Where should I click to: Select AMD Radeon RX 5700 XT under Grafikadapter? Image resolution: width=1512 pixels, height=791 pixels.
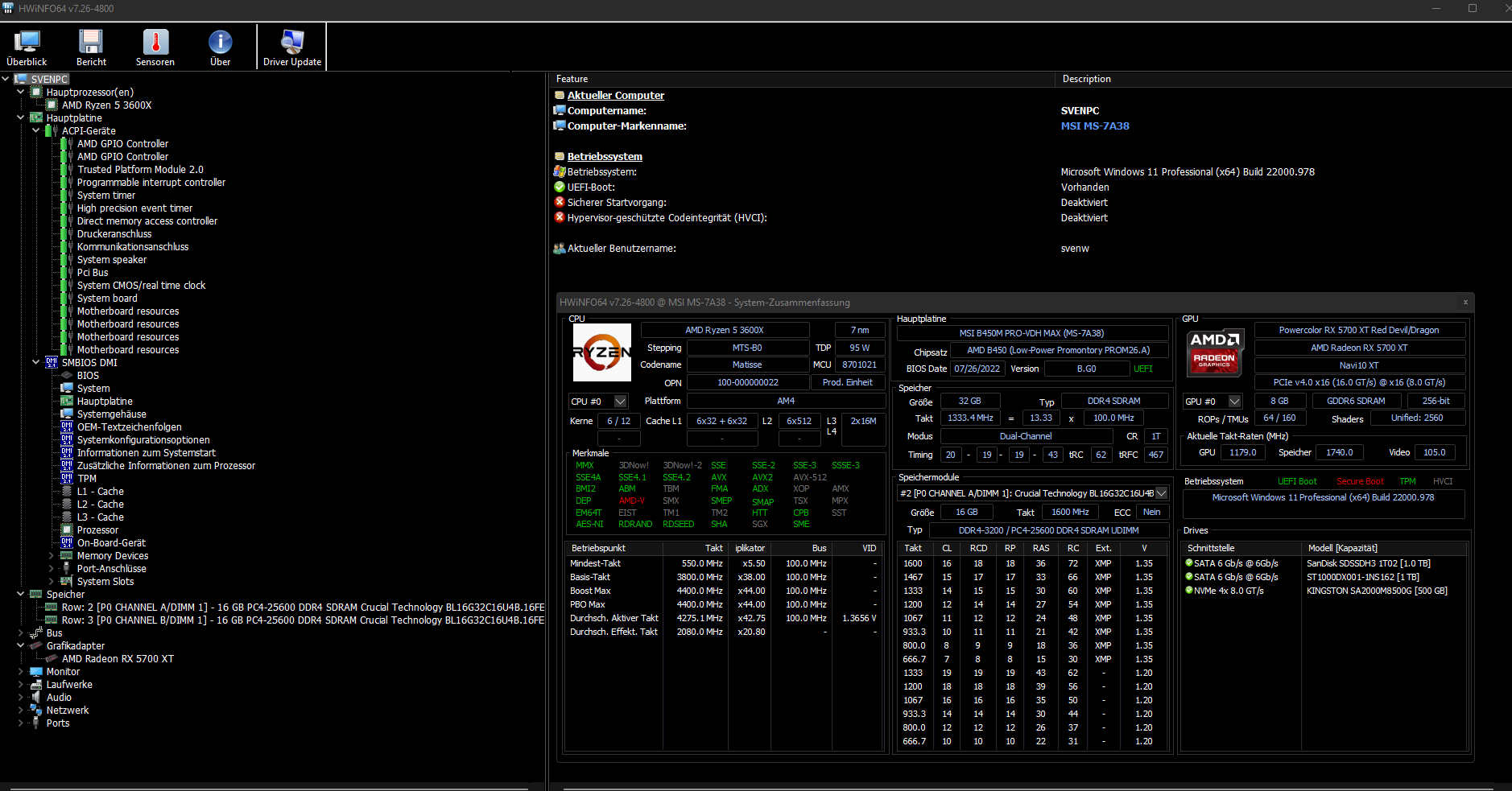click(x=118, y=658)
